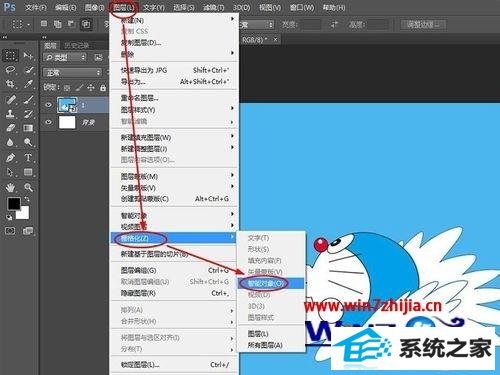
Task: Choose the Eraser tool
Action: coord(10,128)
